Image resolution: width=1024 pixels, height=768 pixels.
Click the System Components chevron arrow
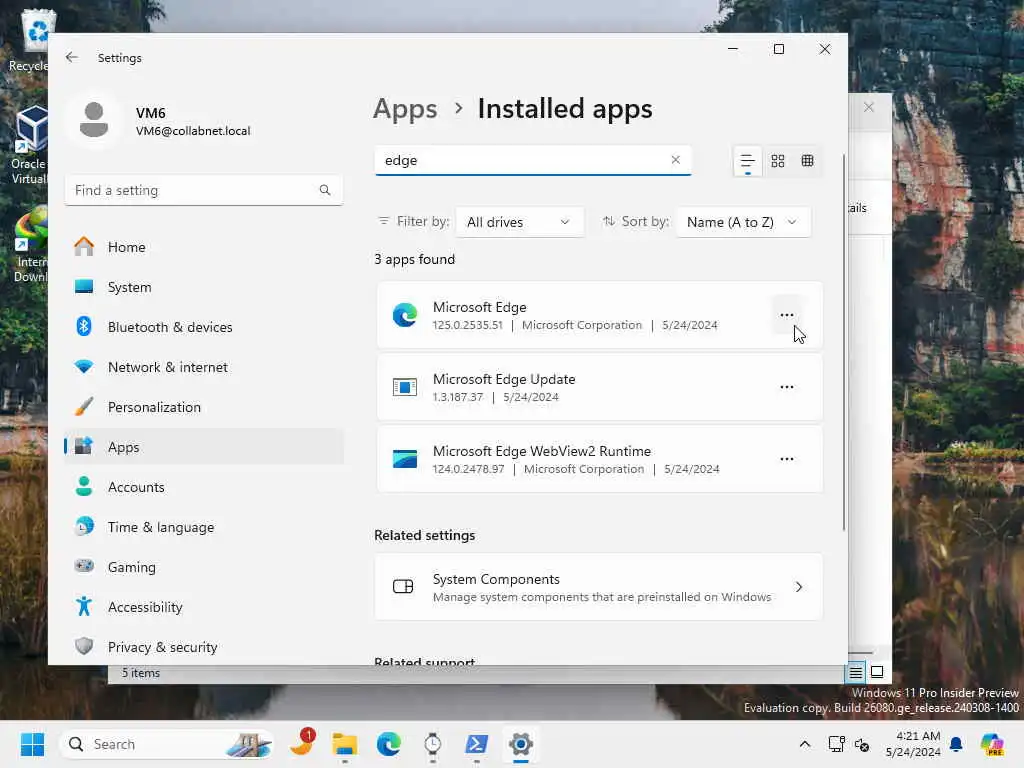click(799, 586)
